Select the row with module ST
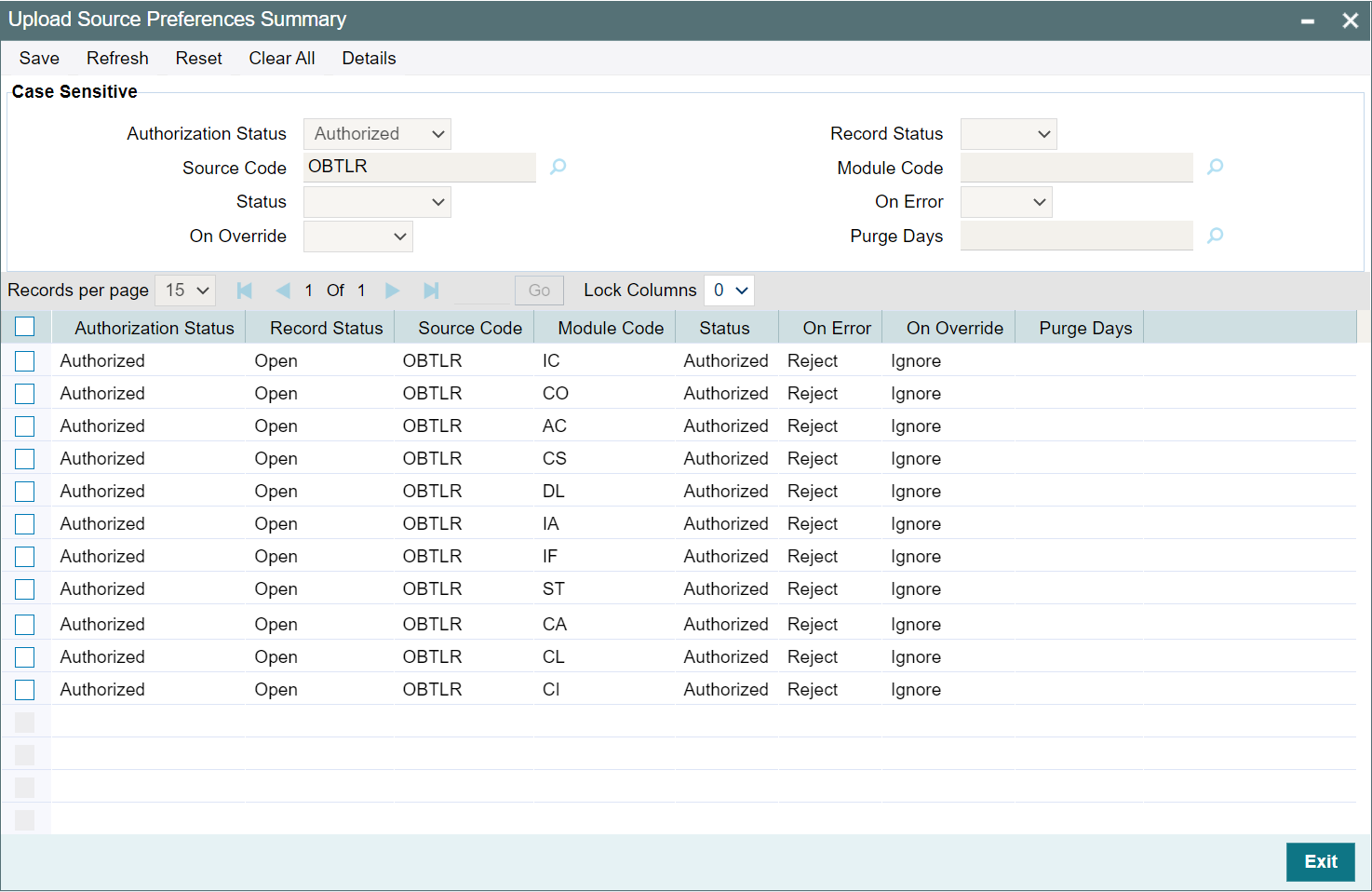Screen dimensions: 1372x892 click(x=25, y=589)
